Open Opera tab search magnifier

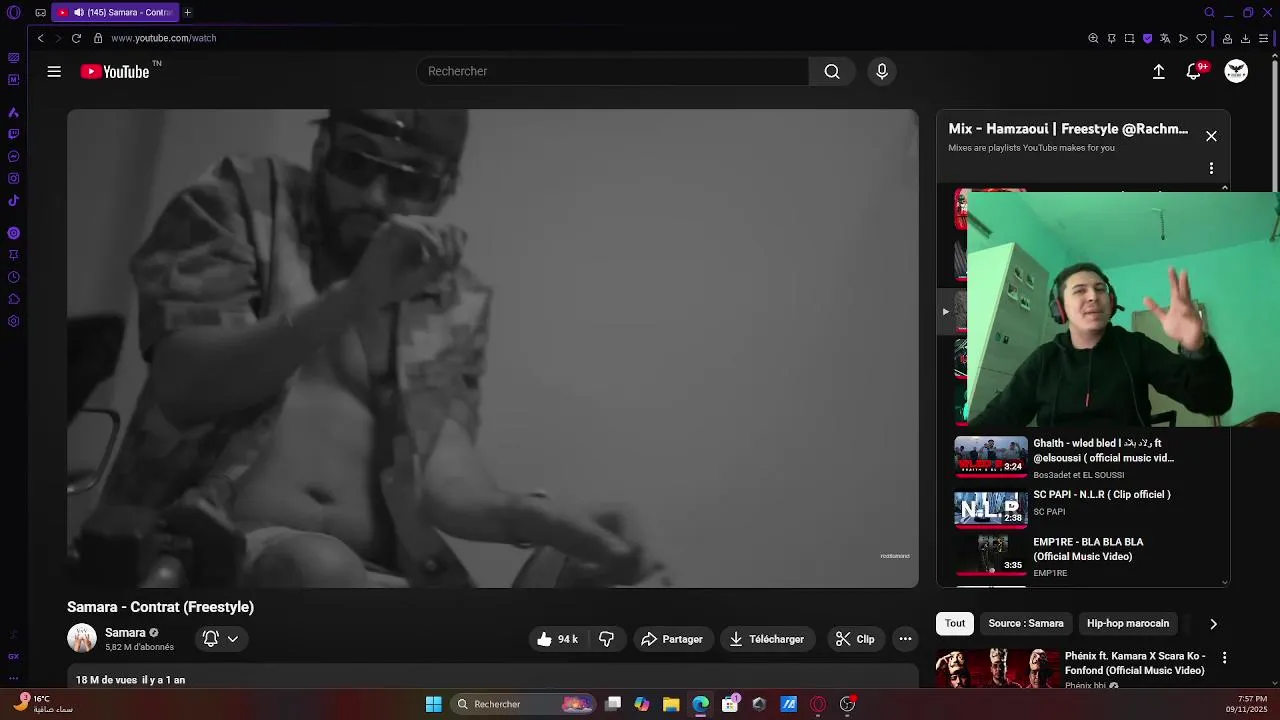(1209, 12)
